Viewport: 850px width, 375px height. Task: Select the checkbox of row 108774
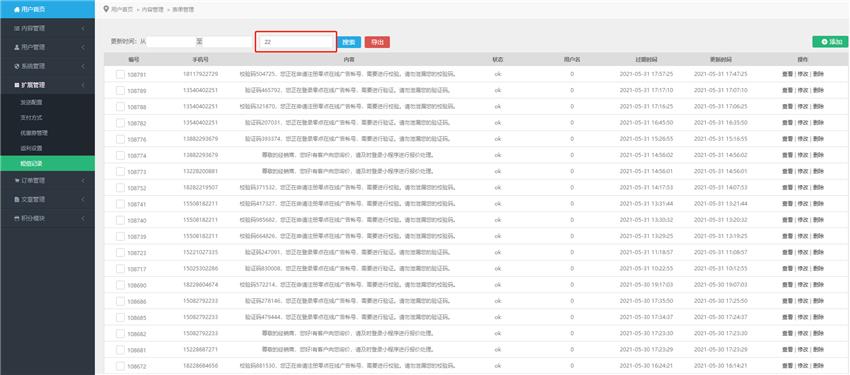pos(120,155)
